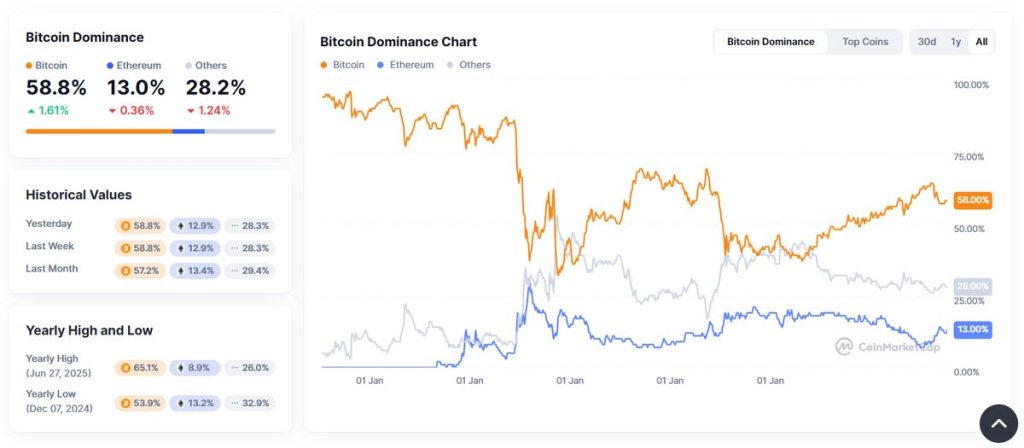The width and height of the screenshot is (1024, 448).
Task: Set the chart range to 1y
Action: point(956,42)
